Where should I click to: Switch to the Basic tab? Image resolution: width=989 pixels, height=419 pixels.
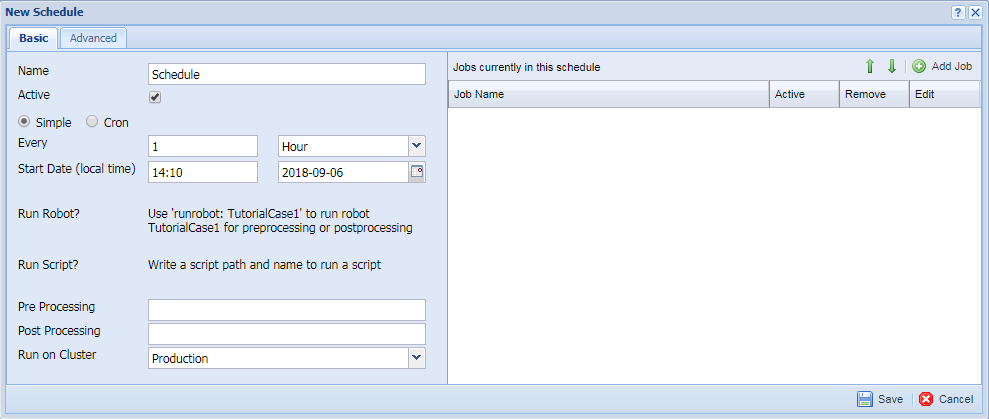point(33,38)
